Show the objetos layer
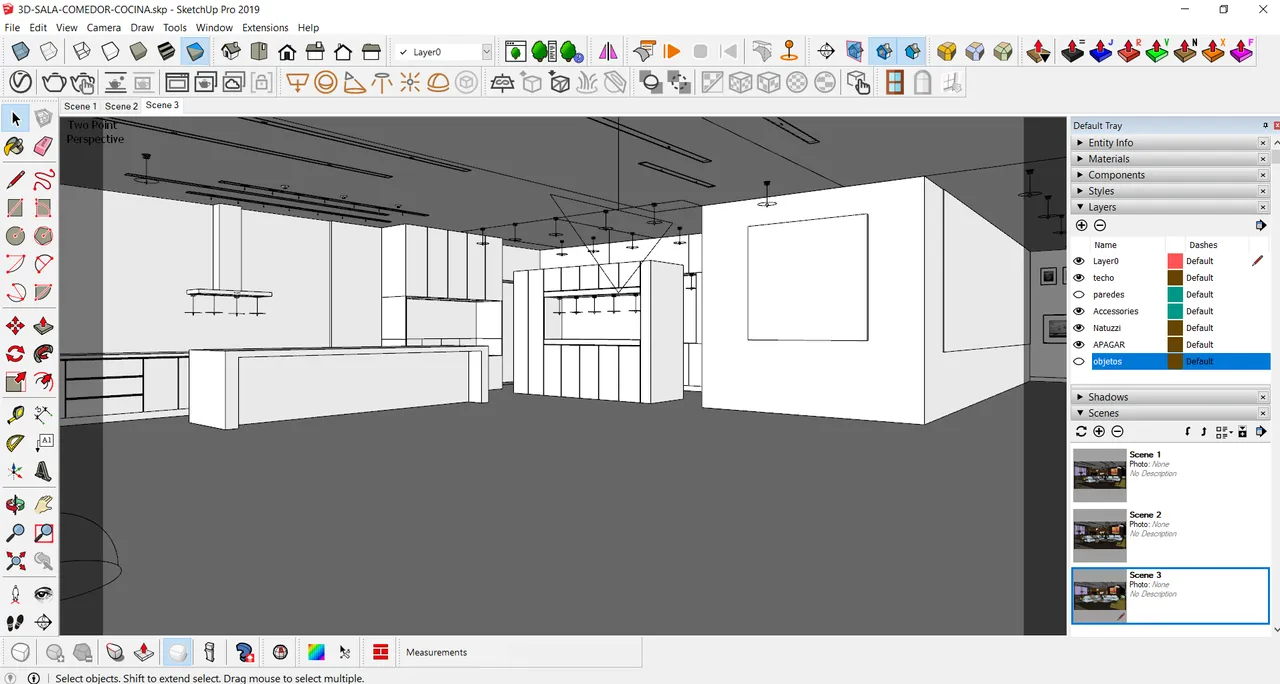Image resolution: width=1280 pixels, height=684 pixels. (1079, 361)
